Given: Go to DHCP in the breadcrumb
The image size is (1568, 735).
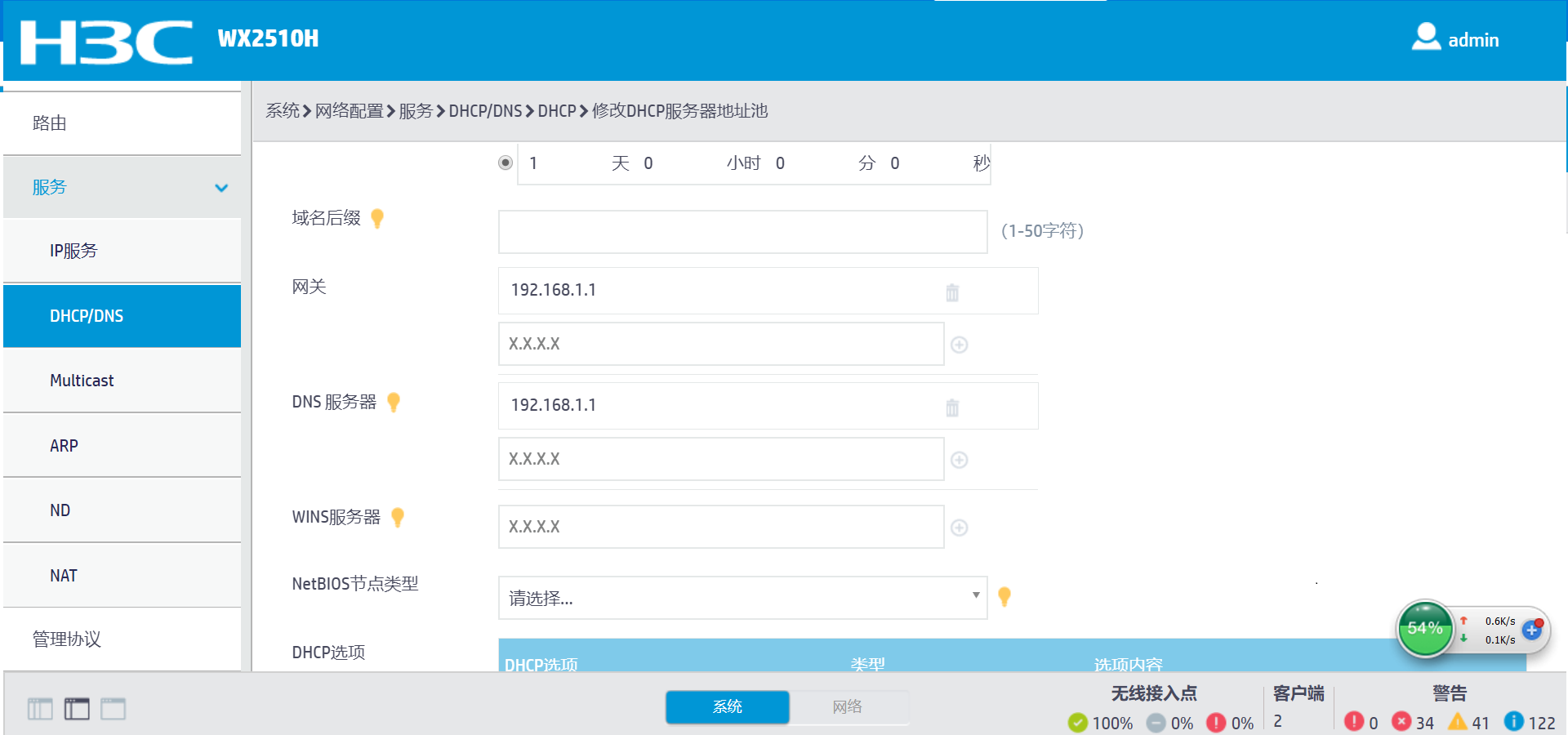Looking at the screenshot, I should click(x=557, y=111).
